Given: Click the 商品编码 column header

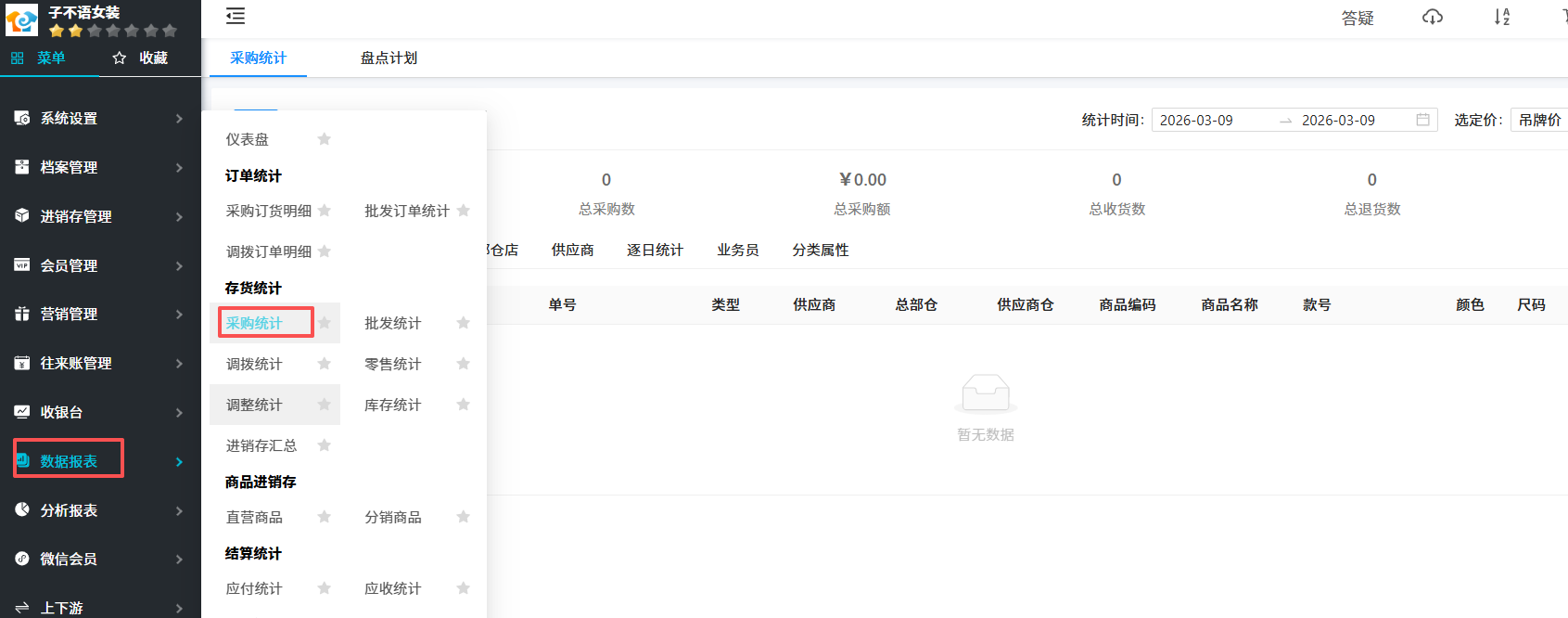Looking at the screenshot, I should 1127,304.
